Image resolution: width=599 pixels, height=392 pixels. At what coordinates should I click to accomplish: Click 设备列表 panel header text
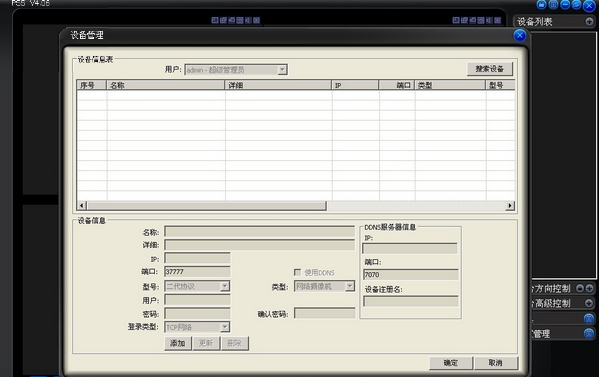tap(535, 22)
